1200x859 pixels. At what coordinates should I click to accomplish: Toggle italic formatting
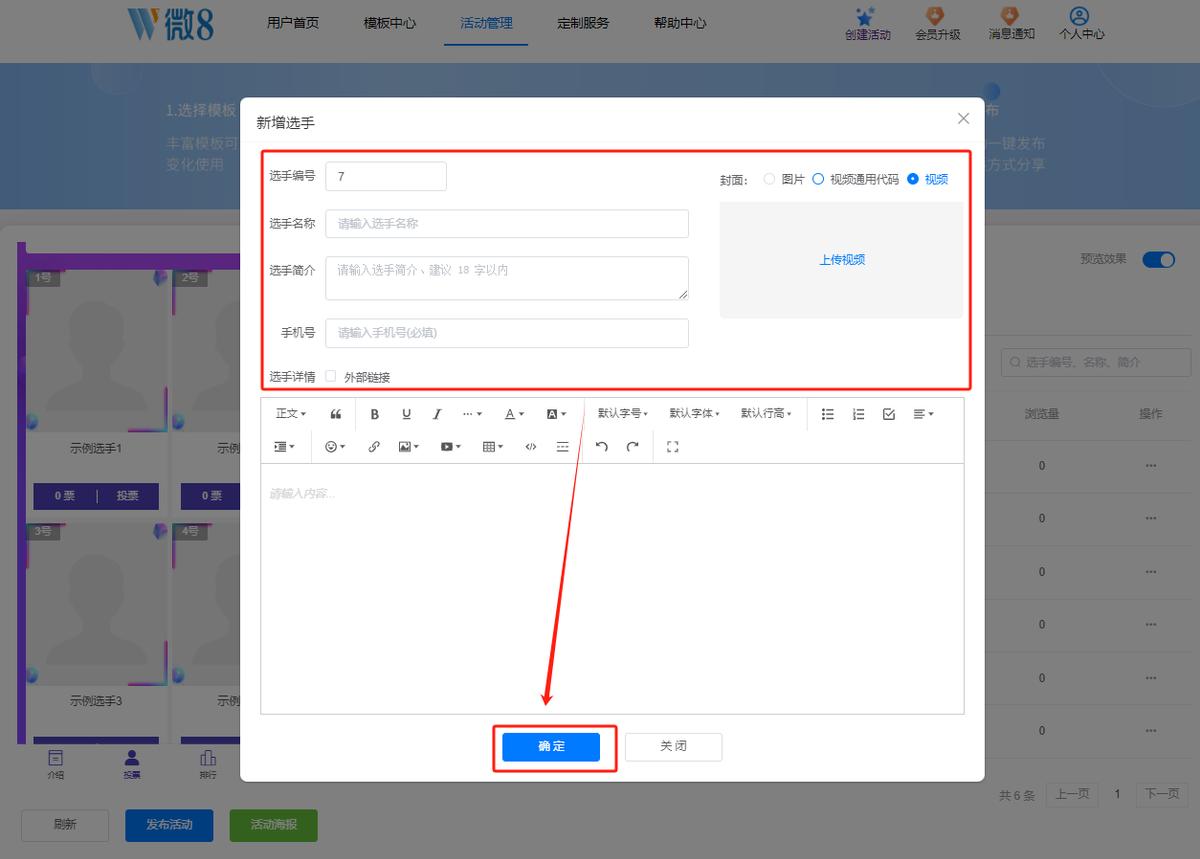click(437, 414)
